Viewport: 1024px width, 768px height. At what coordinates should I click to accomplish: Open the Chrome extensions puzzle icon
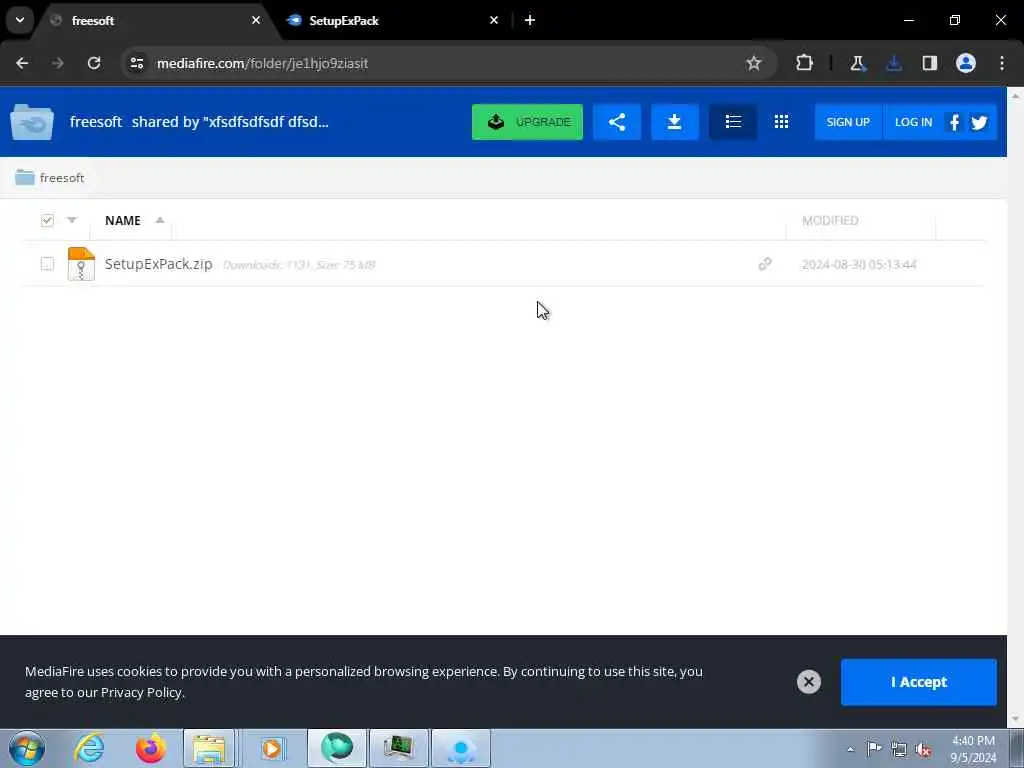pos(805,63)
